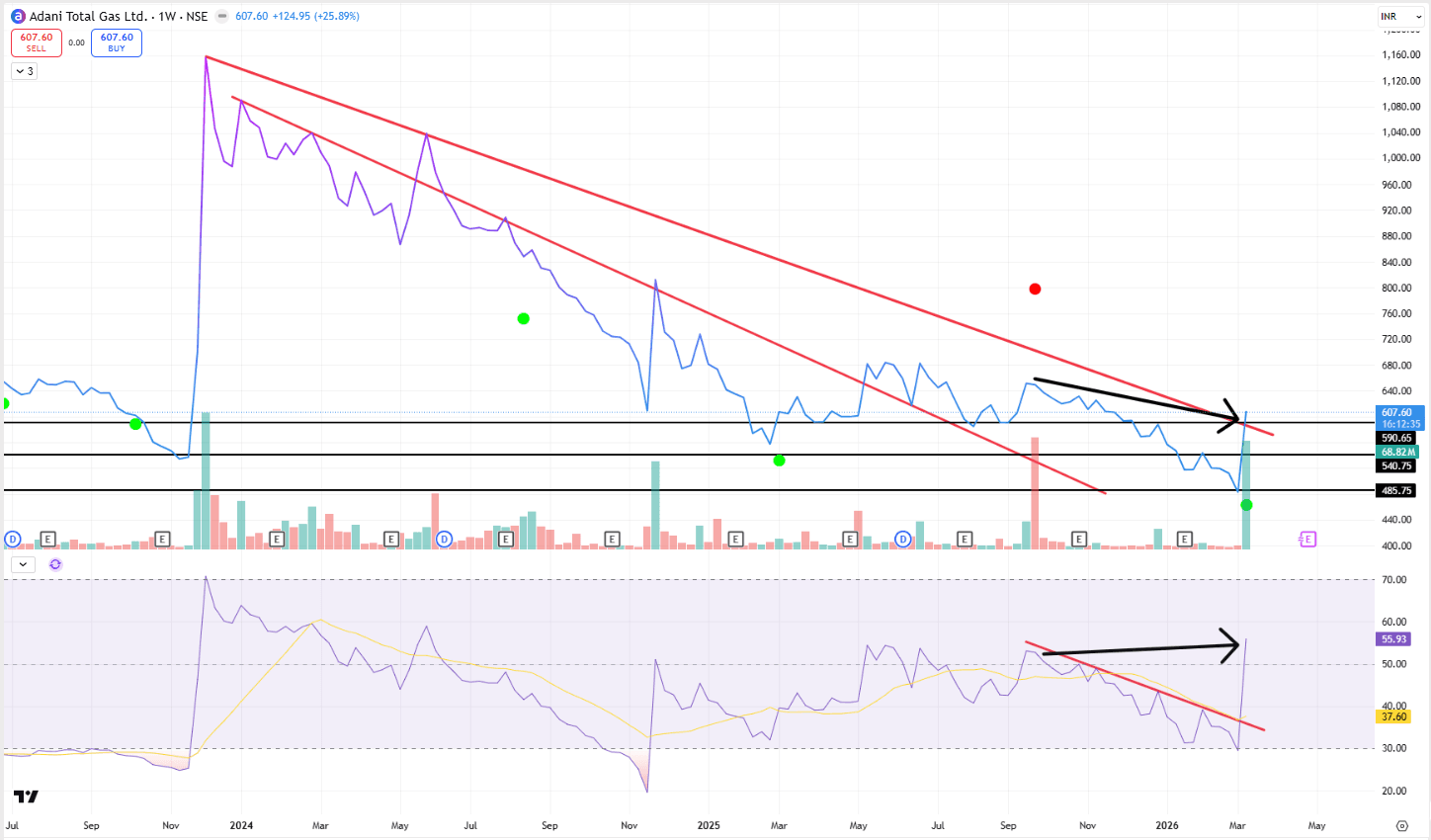
Task: Open the earnings marker just after 2025 label
Action: coord(735,539)
